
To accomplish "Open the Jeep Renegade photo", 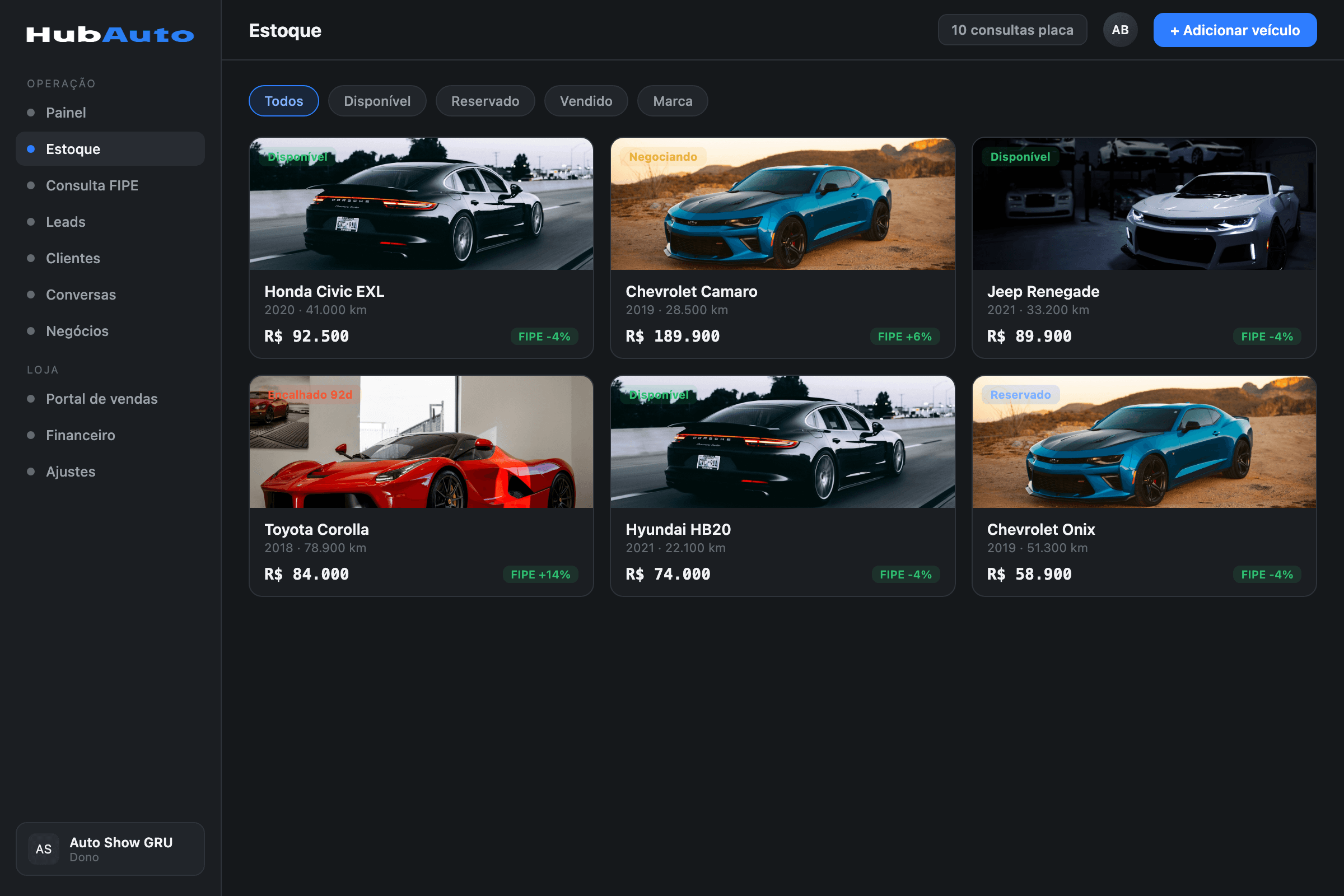I will pyautogui.click(x=1144, y=204).
